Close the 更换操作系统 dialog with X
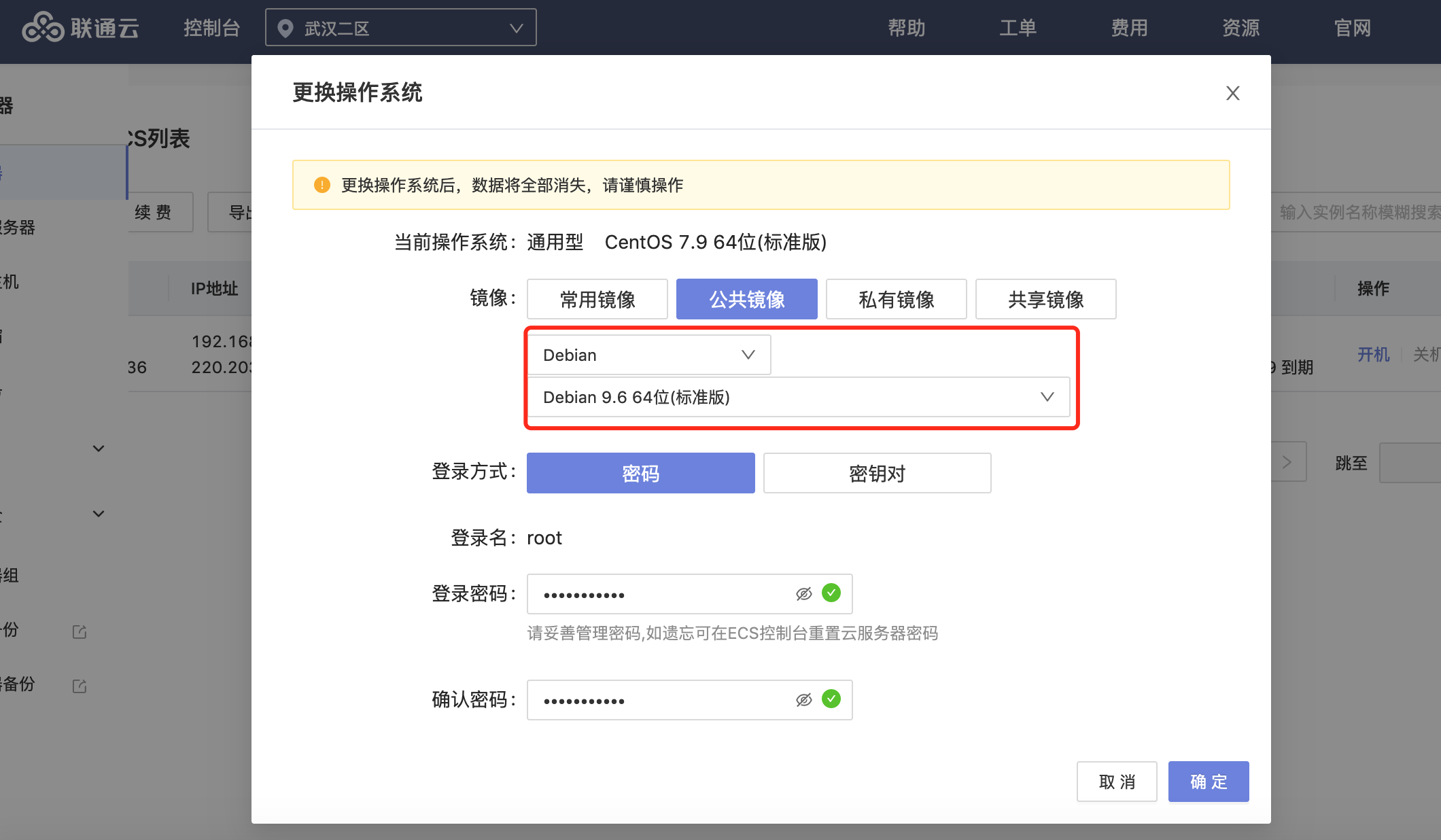 pyautogui.click(x=1232, y=93)
